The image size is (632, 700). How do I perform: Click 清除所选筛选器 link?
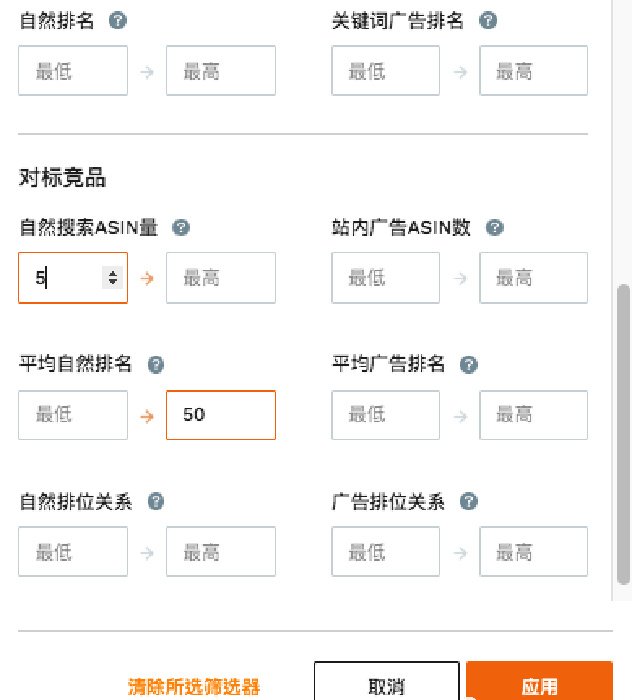194,687
